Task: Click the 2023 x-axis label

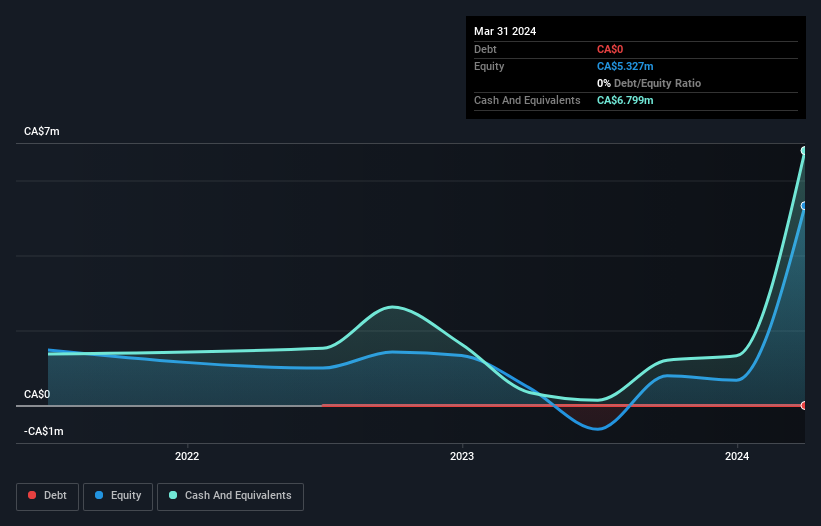Action: click(462, 456)
